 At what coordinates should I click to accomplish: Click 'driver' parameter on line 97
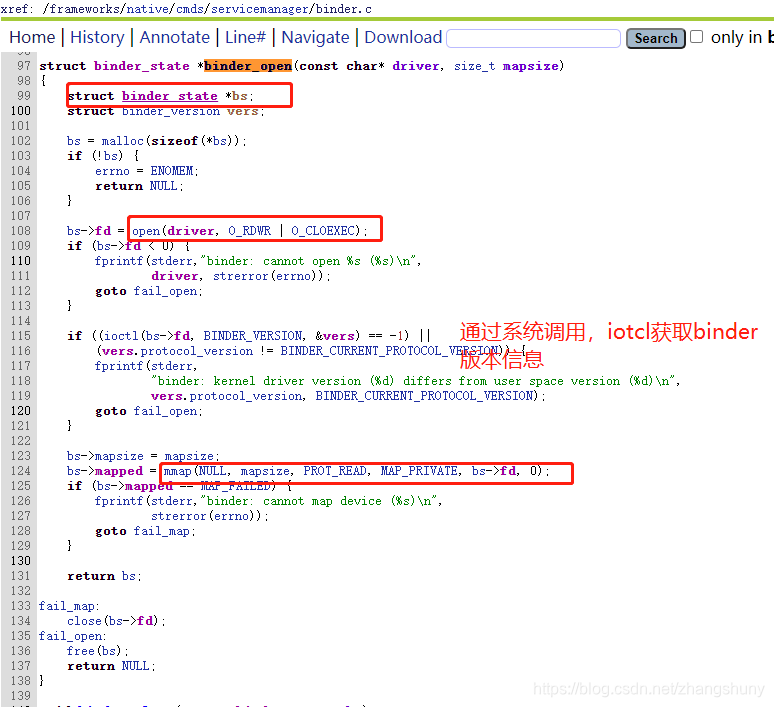(x=415, y=66)
